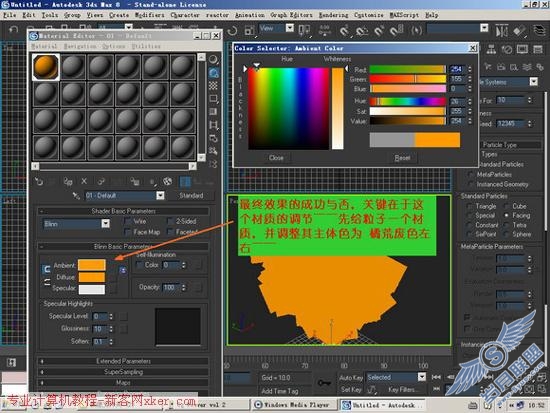This screenshot has width=550, height=413.
Task: Collapse the Shader Basic Parameters rollout
Action: click(x=123, y=211)
